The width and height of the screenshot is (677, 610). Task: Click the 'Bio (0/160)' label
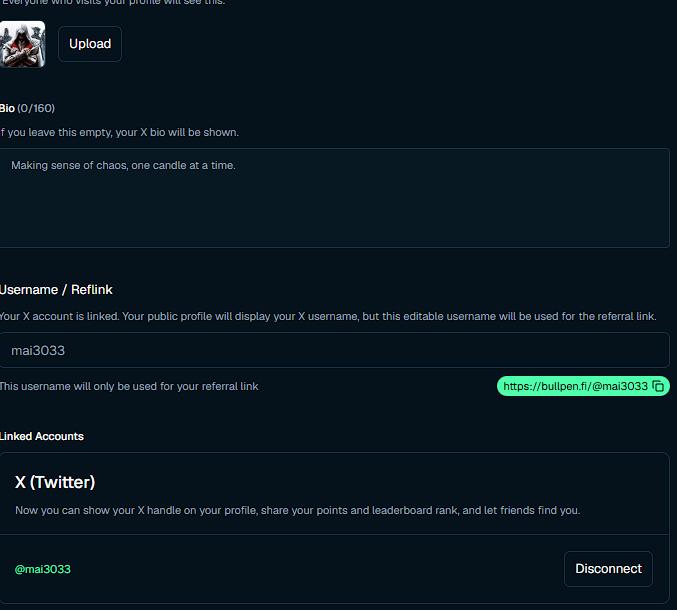pos(27,108)
